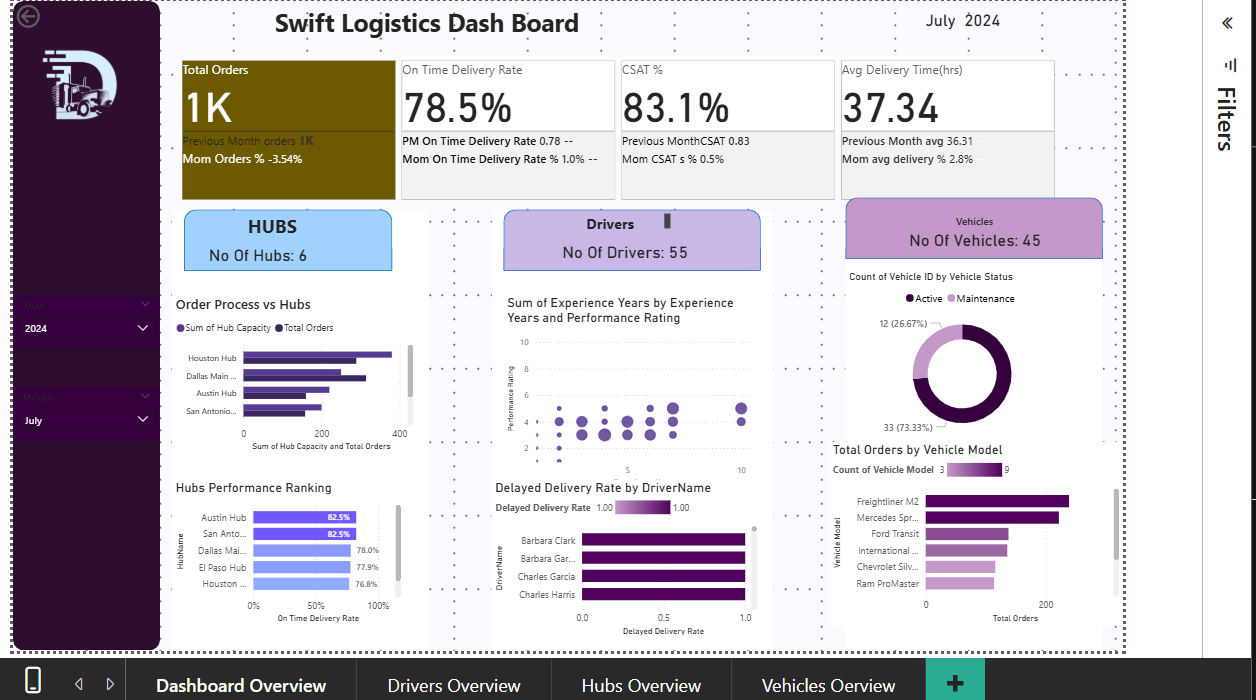This screenshot has height=700, width=1256.
Task: Select Austin Hub bar in performance ranking
Action: [x=304, y=518]
